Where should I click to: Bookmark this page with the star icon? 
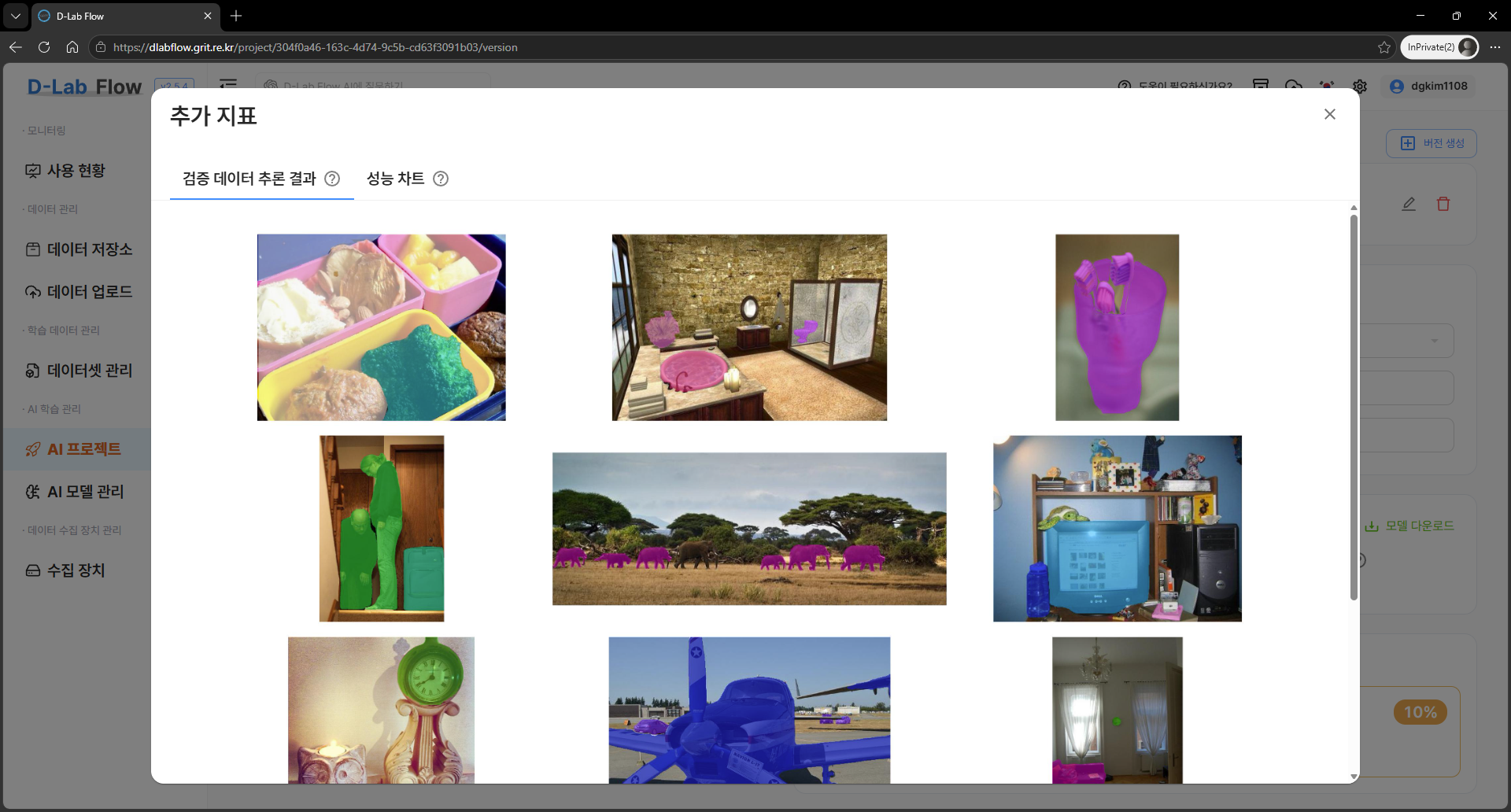(x=1384, y=47)
